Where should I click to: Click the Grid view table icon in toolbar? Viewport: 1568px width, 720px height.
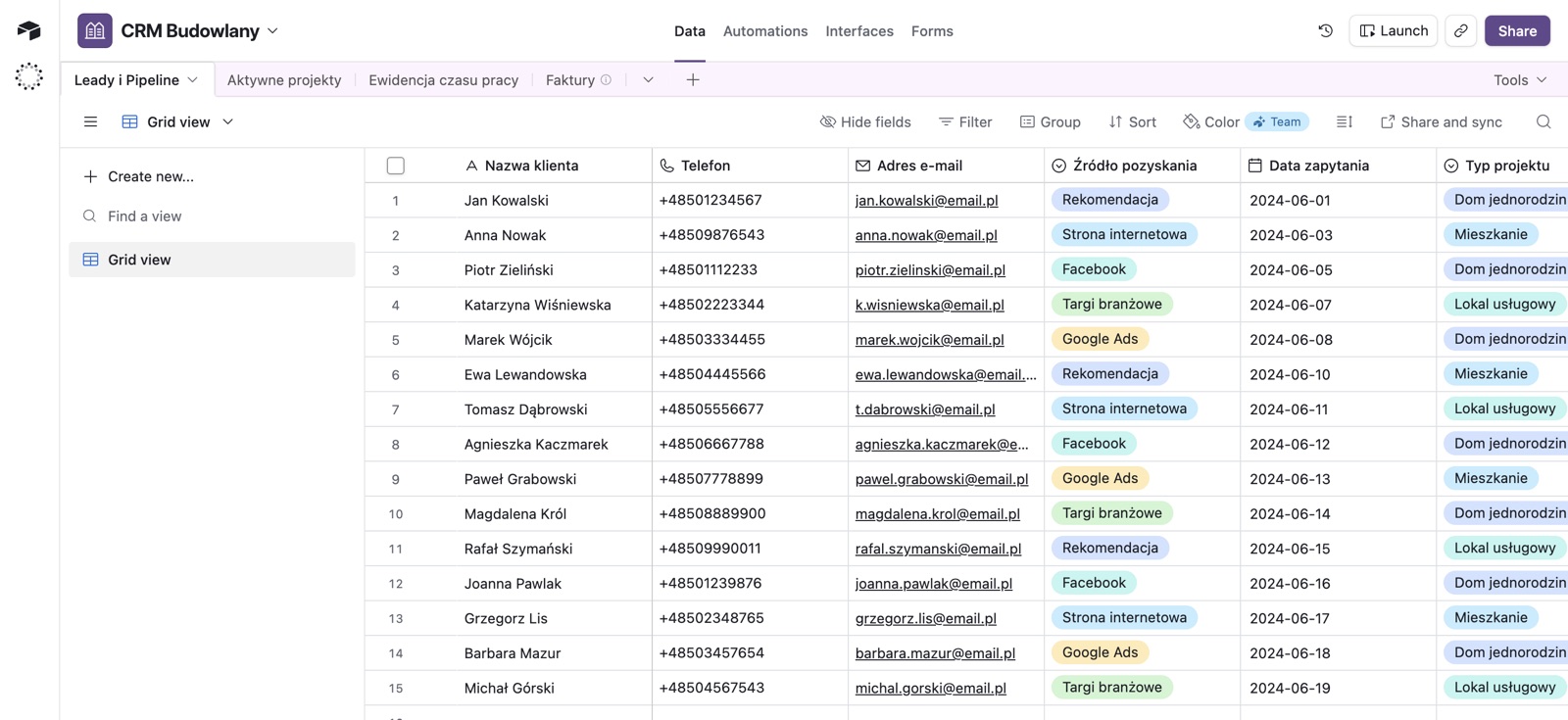[x=129, y=121]
